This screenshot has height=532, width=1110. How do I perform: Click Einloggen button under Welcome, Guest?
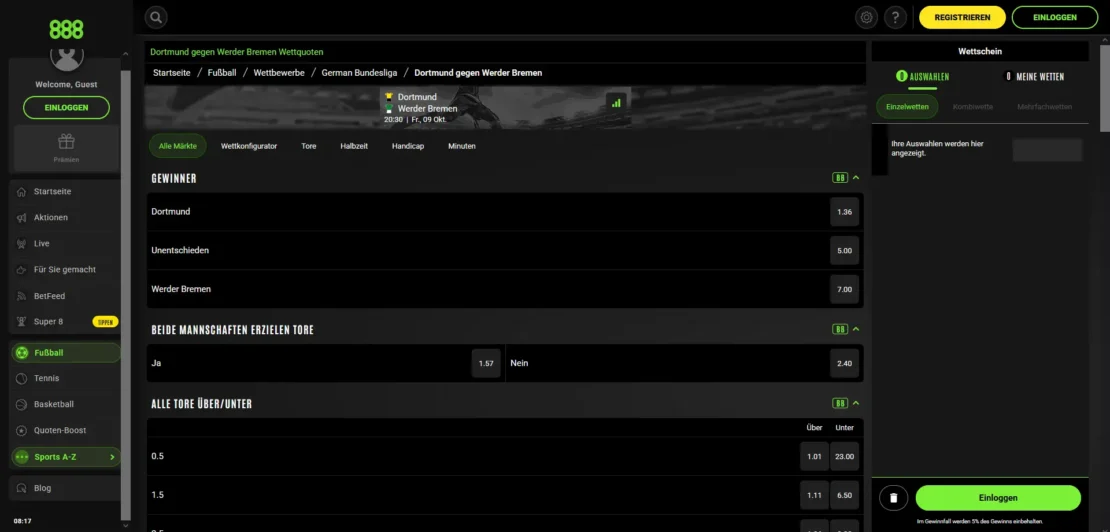coord(67,108)
